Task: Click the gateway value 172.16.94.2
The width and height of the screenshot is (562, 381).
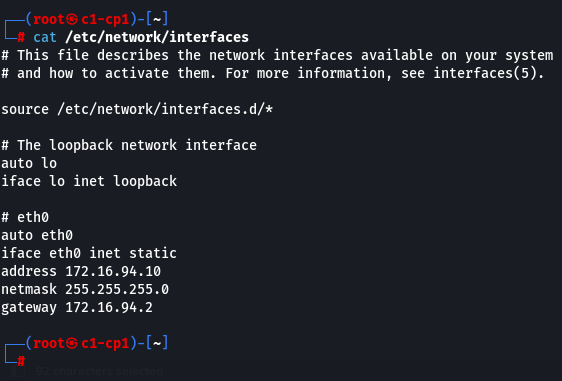Action: pos(109,308)
